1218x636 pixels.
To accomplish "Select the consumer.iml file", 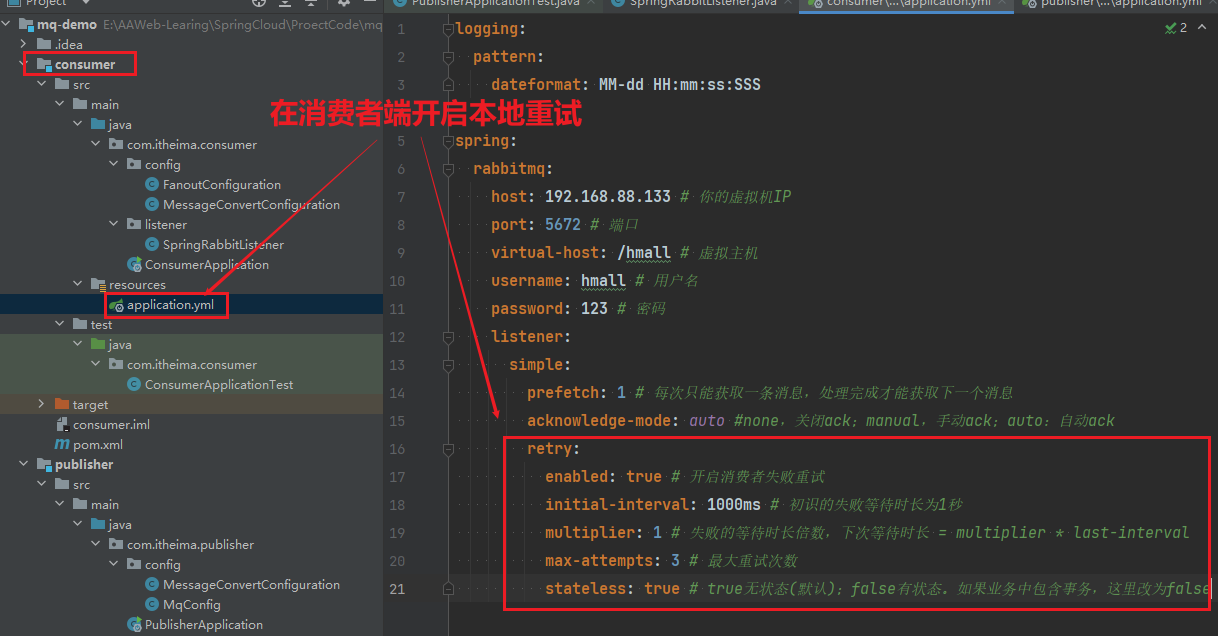I will pos(110,424).
